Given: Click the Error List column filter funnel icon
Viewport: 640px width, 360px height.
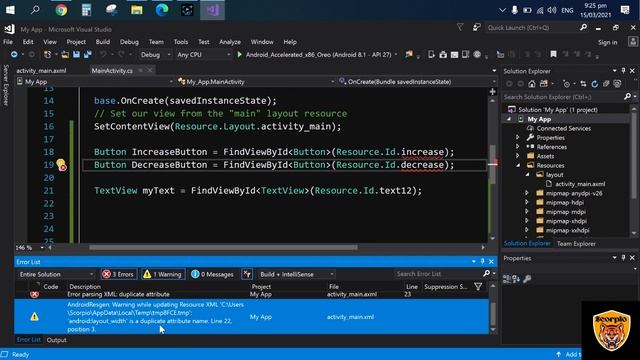Looking at the screenshot, I should (478, 287).
